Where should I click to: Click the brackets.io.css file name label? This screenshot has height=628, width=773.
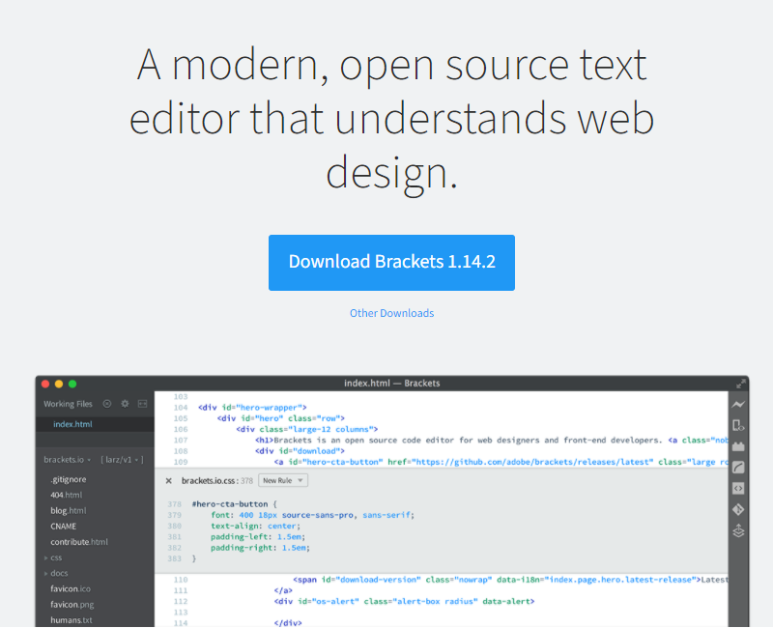(x=210, y=481)
